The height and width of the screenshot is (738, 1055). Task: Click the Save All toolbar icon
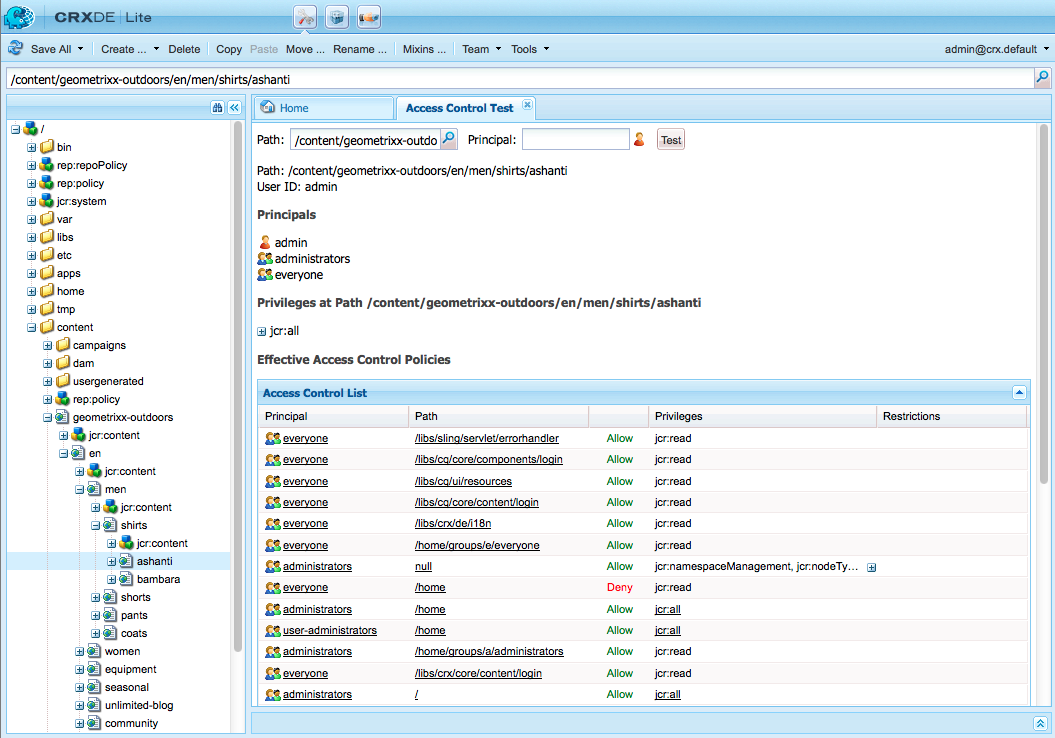coord(16,49)
